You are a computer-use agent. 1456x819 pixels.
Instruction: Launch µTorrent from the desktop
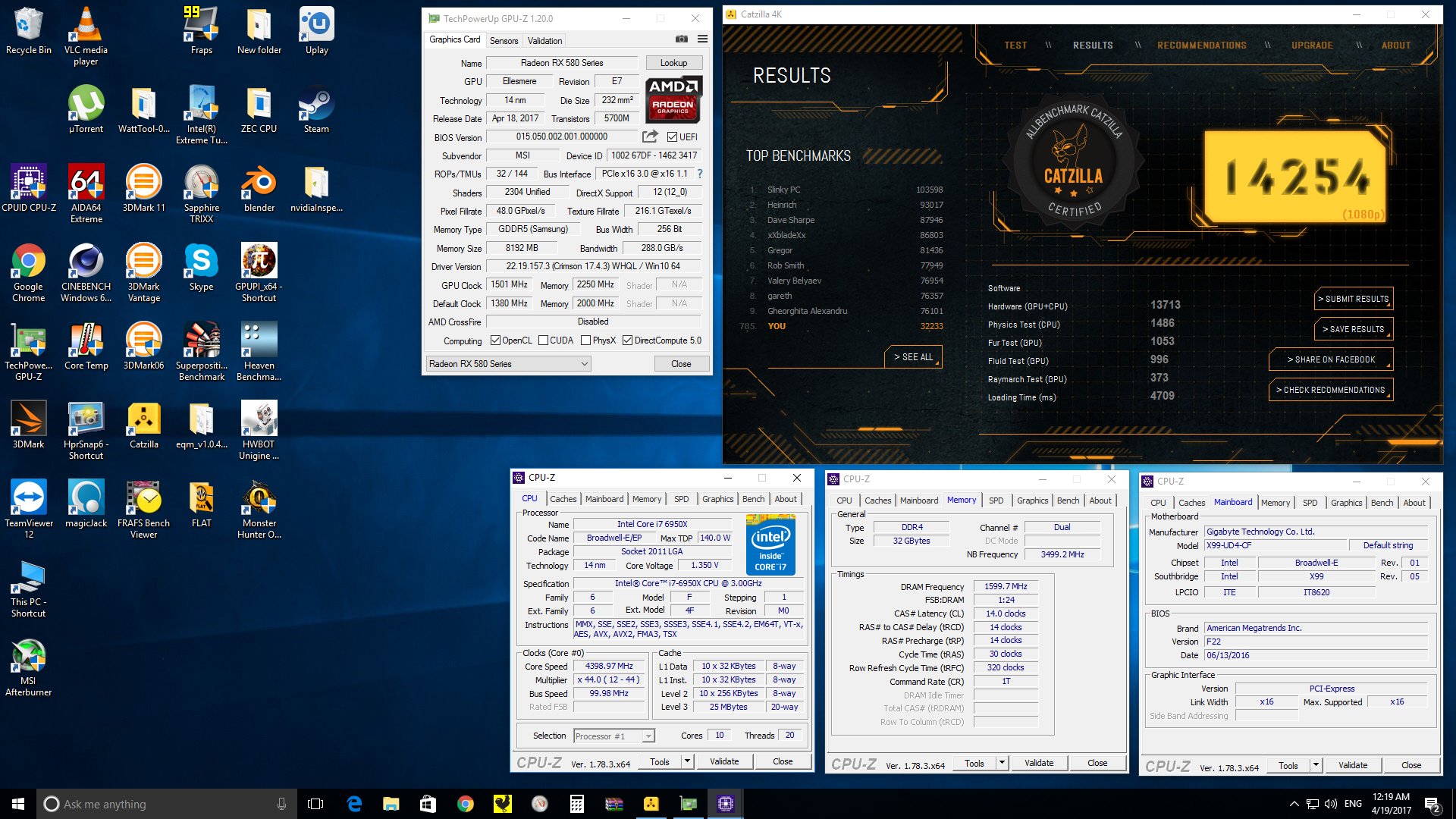(x=86, y=109)
